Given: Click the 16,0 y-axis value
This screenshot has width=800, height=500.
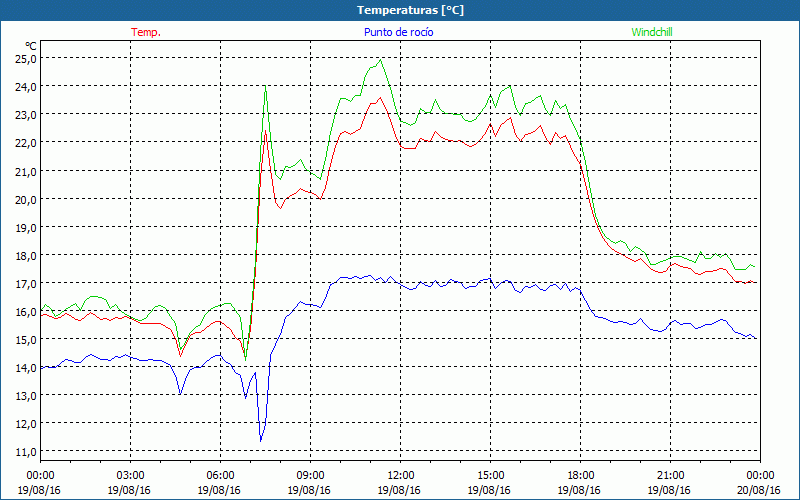Looking at the screenshot, I should [26, 312].
